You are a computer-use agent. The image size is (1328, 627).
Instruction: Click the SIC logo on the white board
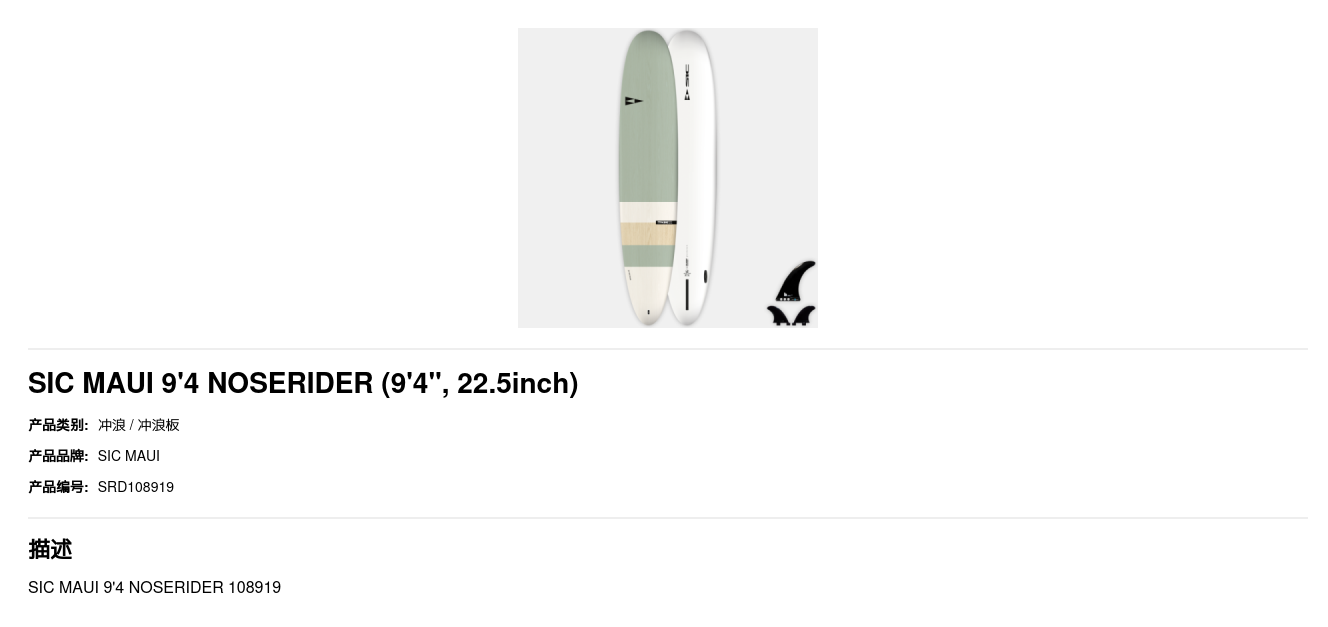[687, 82]
